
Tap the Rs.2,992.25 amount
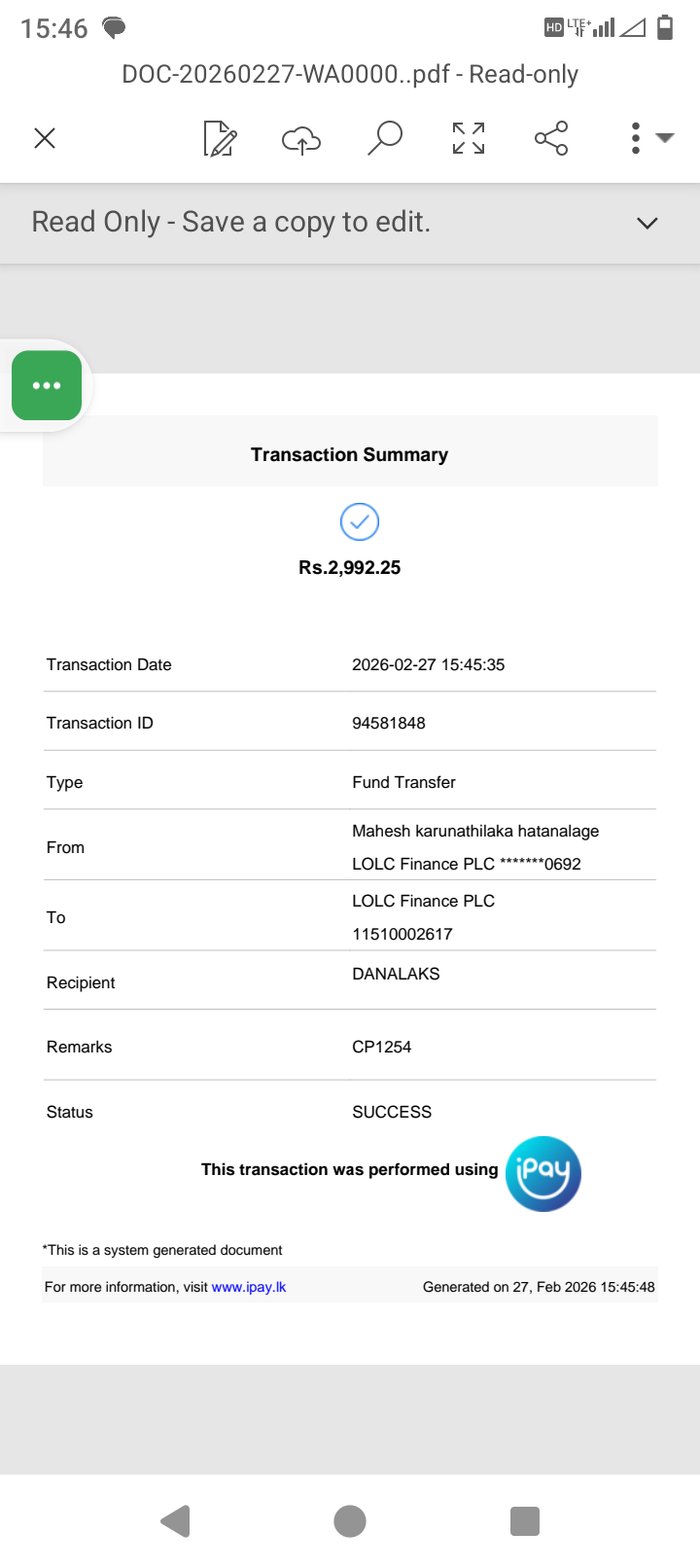coord(350,568)
